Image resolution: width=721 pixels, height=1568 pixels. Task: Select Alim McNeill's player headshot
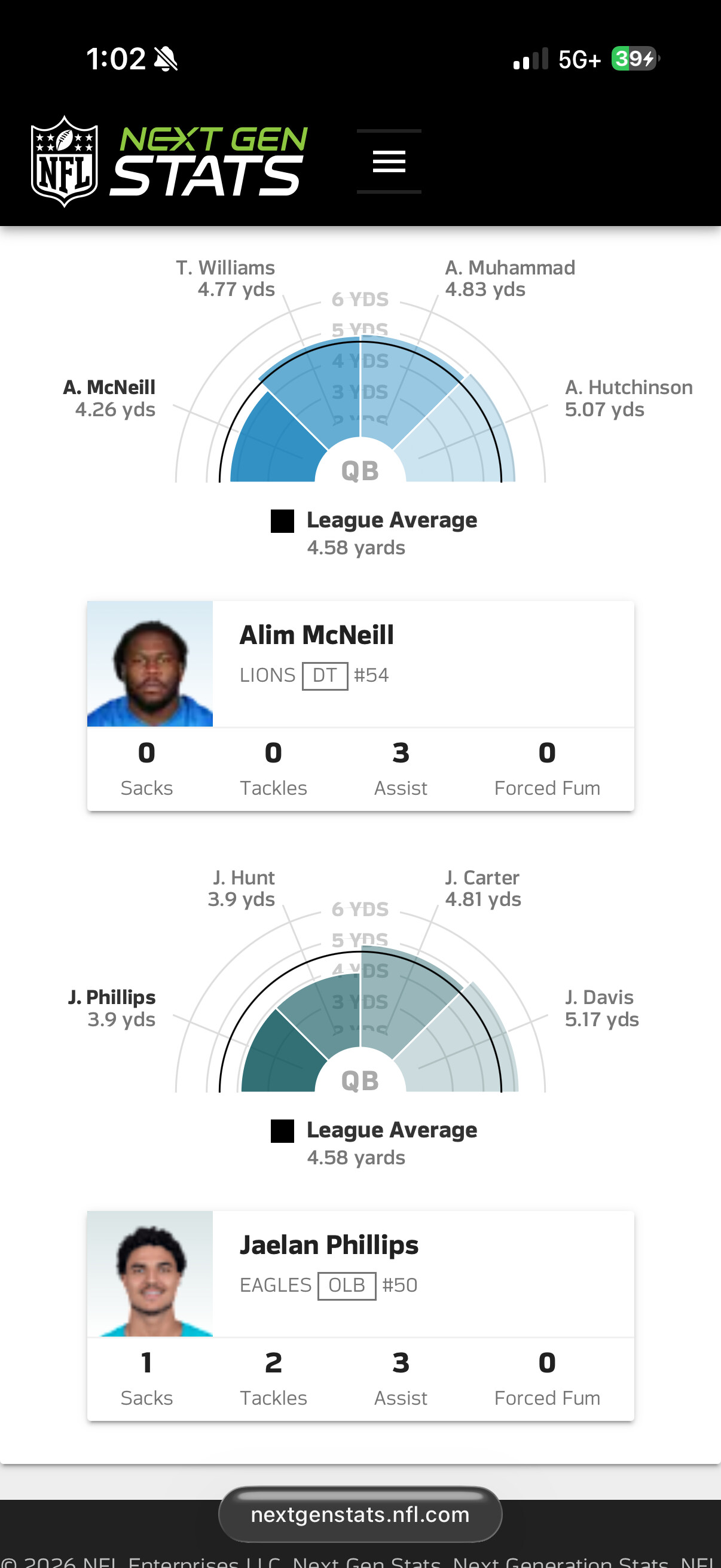(x=149, y=663)
